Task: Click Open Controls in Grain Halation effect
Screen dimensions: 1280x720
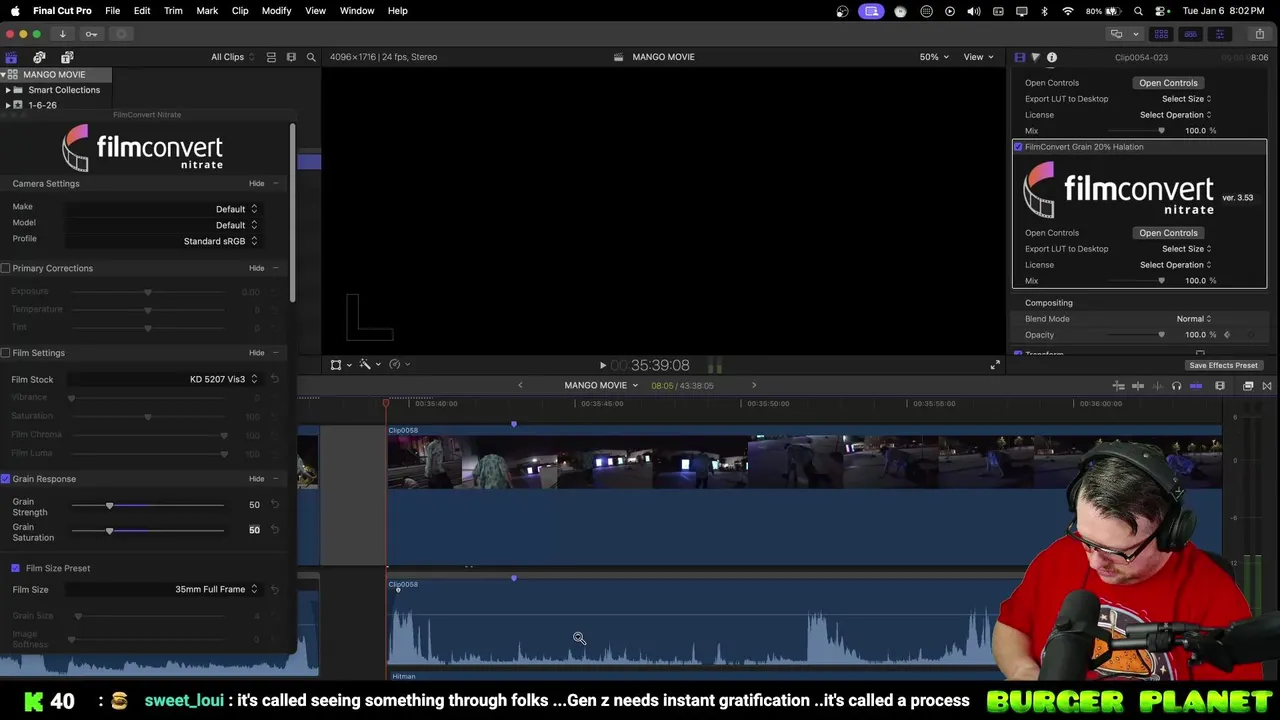Action: (1168, 233)
